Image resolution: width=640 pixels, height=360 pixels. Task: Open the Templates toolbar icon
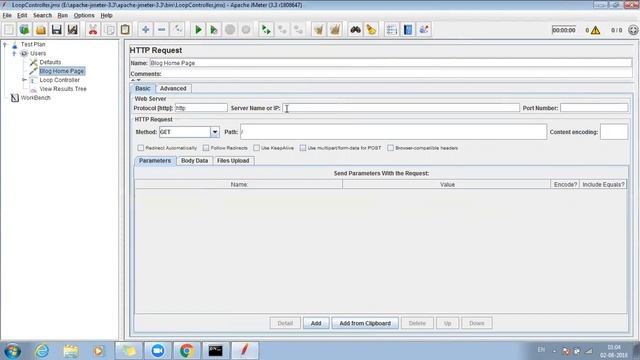pos(24,29)
